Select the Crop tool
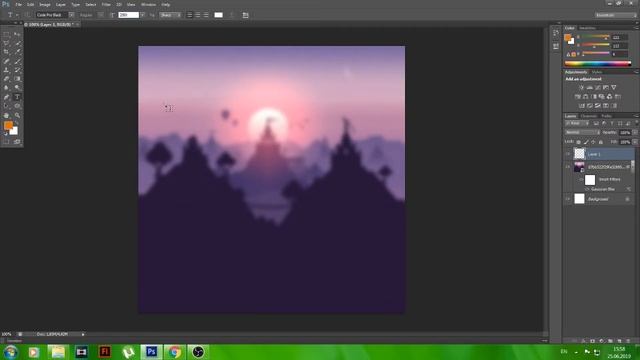 tap(6, 52)
